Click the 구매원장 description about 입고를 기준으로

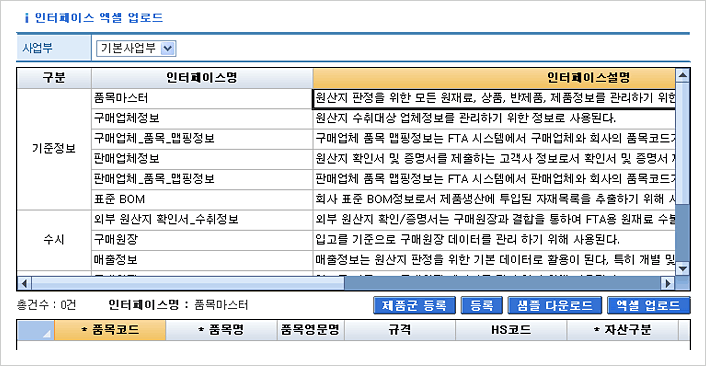click(x=494, y=240)
